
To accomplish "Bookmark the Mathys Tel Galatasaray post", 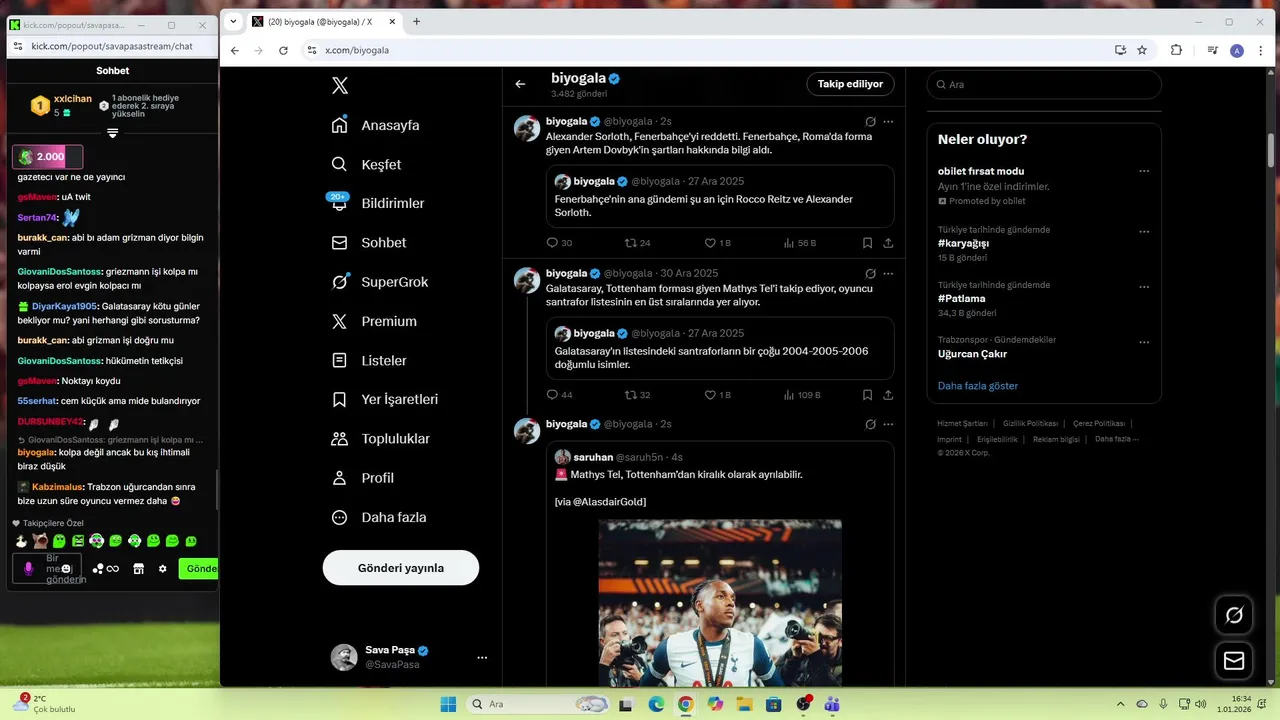I will tap(867, 395).
